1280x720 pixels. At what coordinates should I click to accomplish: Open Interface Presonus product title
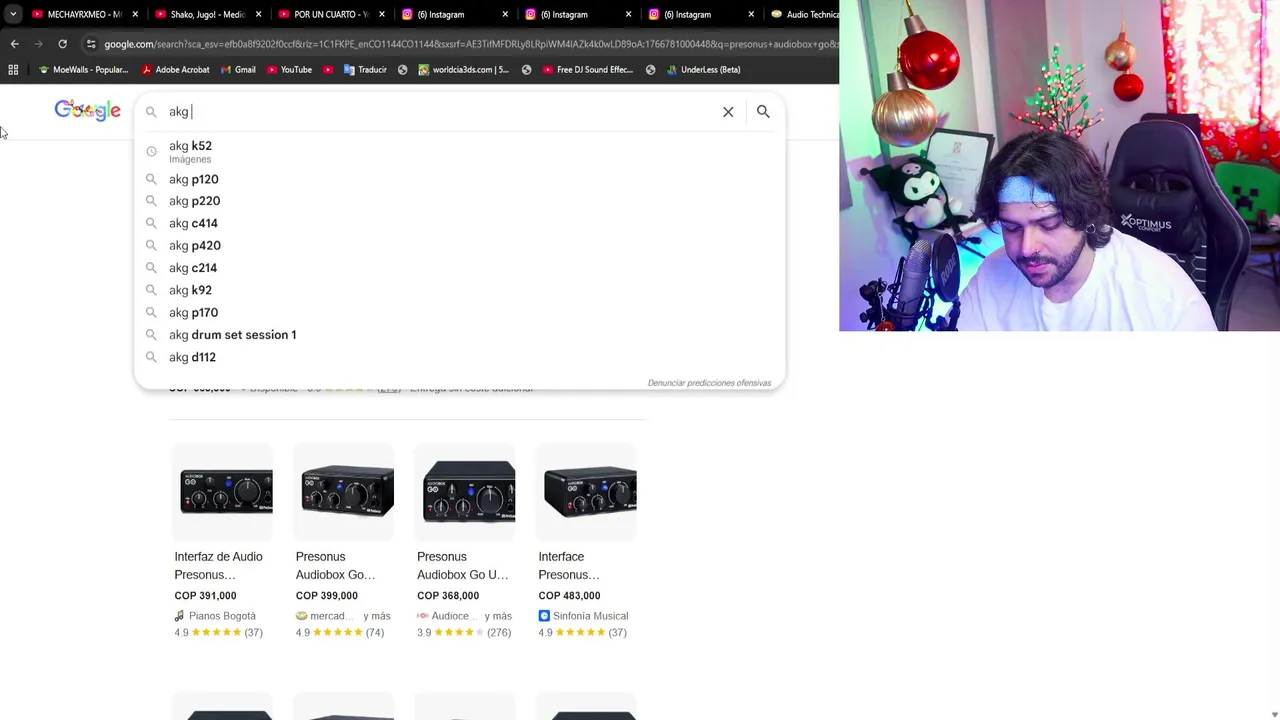click(569, 566)
